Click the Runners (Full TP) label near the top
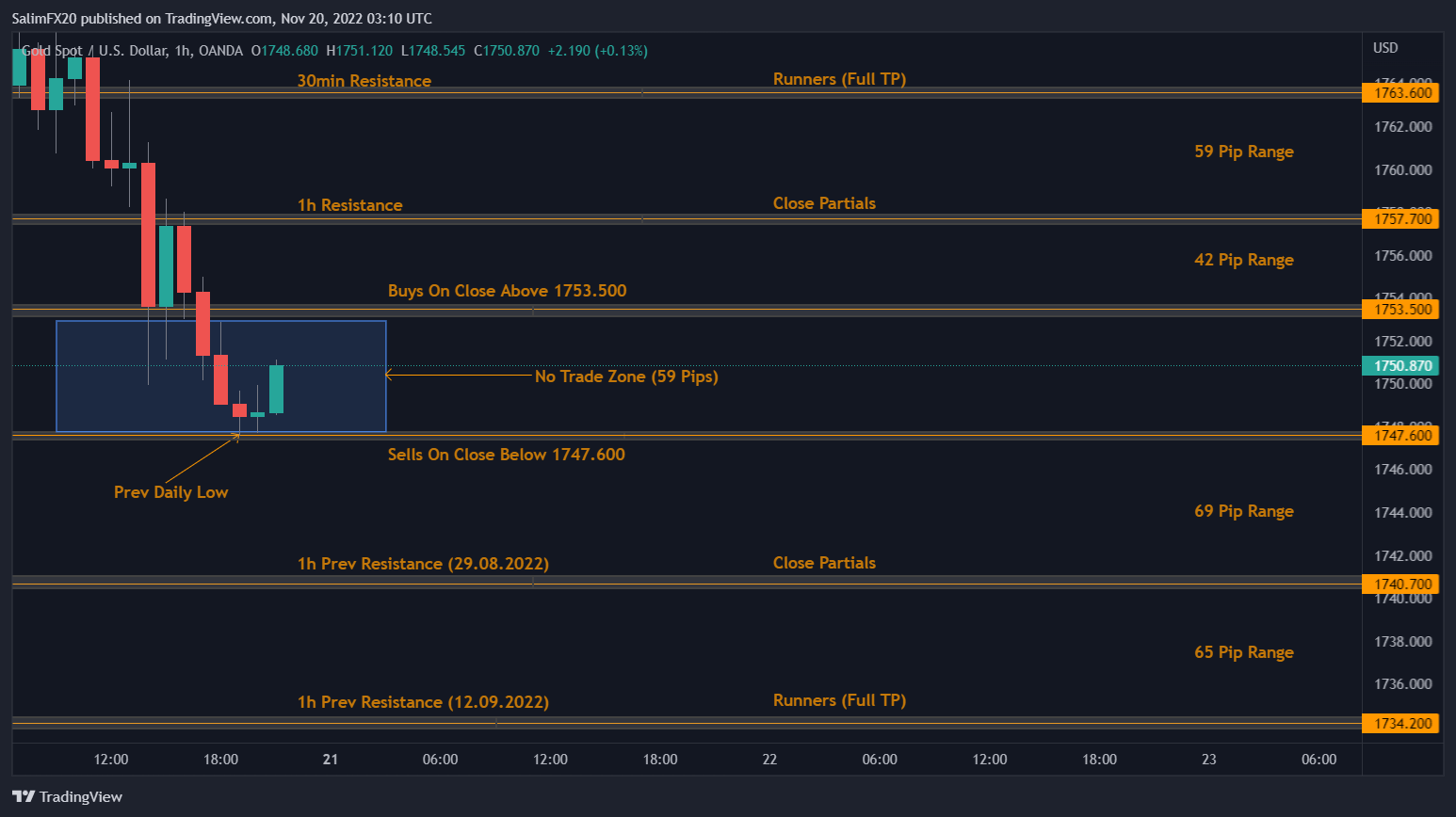The width and height of the screenshot is (1456, 817). click(x=839, y=79)
